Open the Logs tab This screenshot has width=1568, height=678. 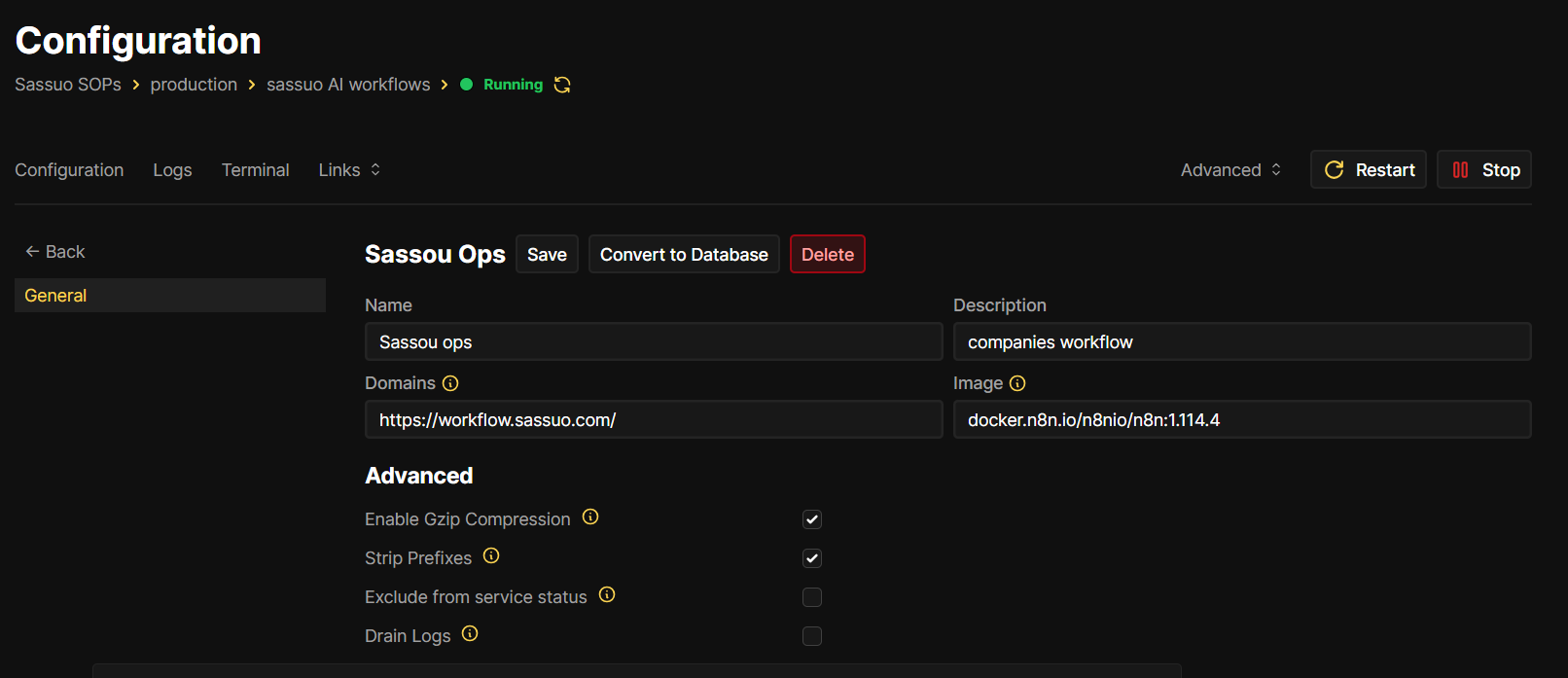pos(172,170)
